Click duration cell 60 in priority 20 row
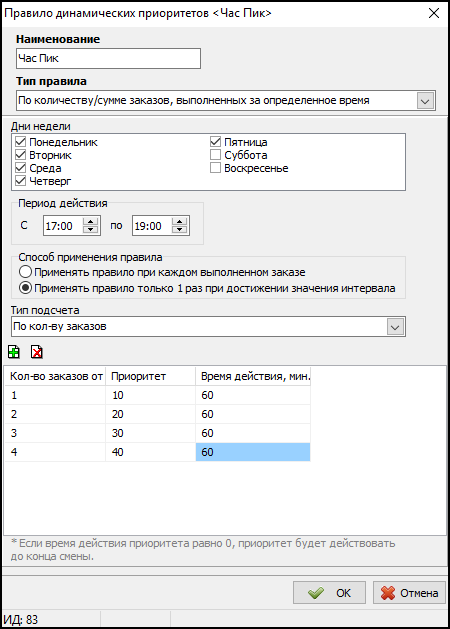The width and height of the screenshot is (450, 629). (253, 414)
